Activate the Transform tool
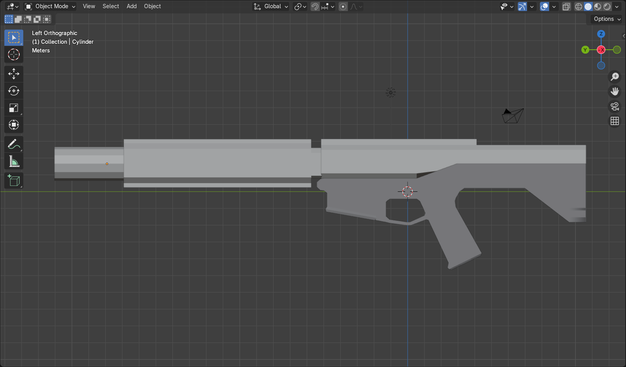Viewport: 626px width, 367px height. [x=14, y=125]
